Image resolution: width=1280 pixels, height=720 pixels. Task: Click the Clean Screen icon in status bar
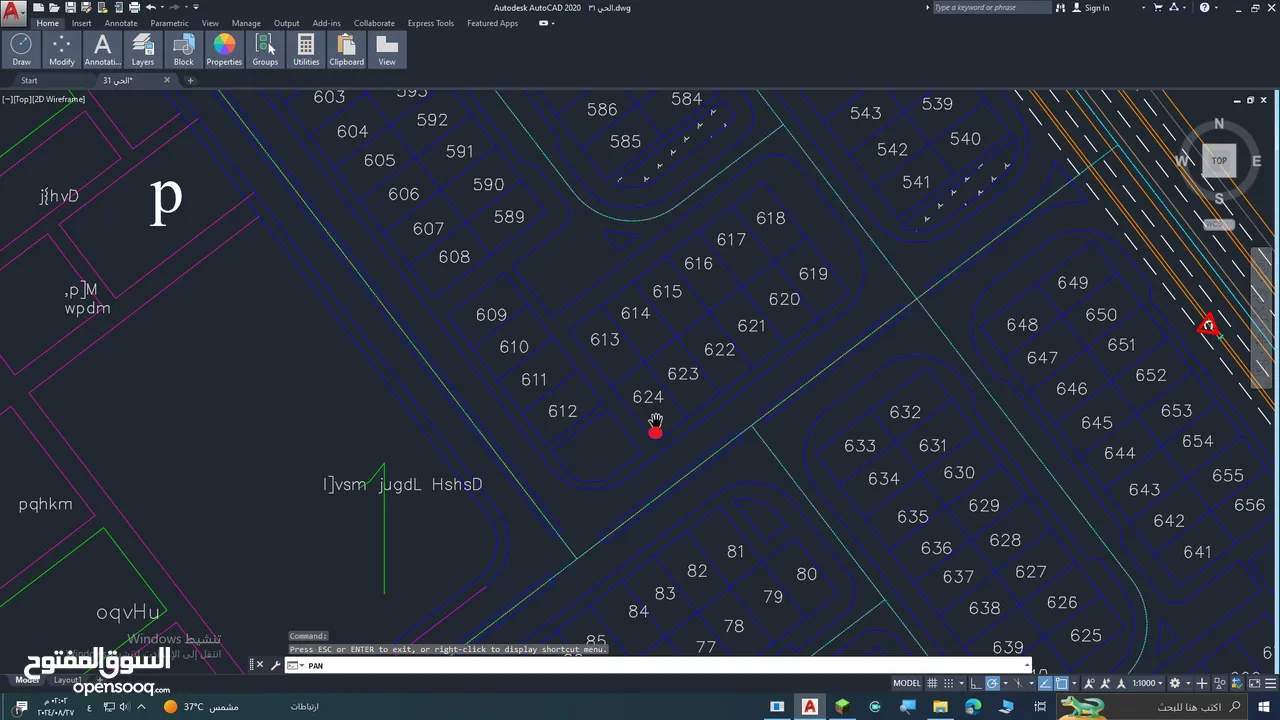click(1254, 683)
